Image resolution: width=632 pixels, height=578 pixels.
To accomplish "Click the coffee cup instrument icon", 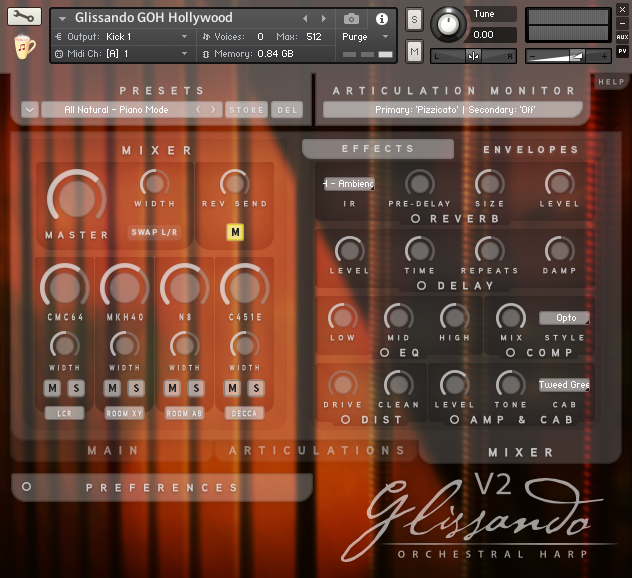I will 25,47.
